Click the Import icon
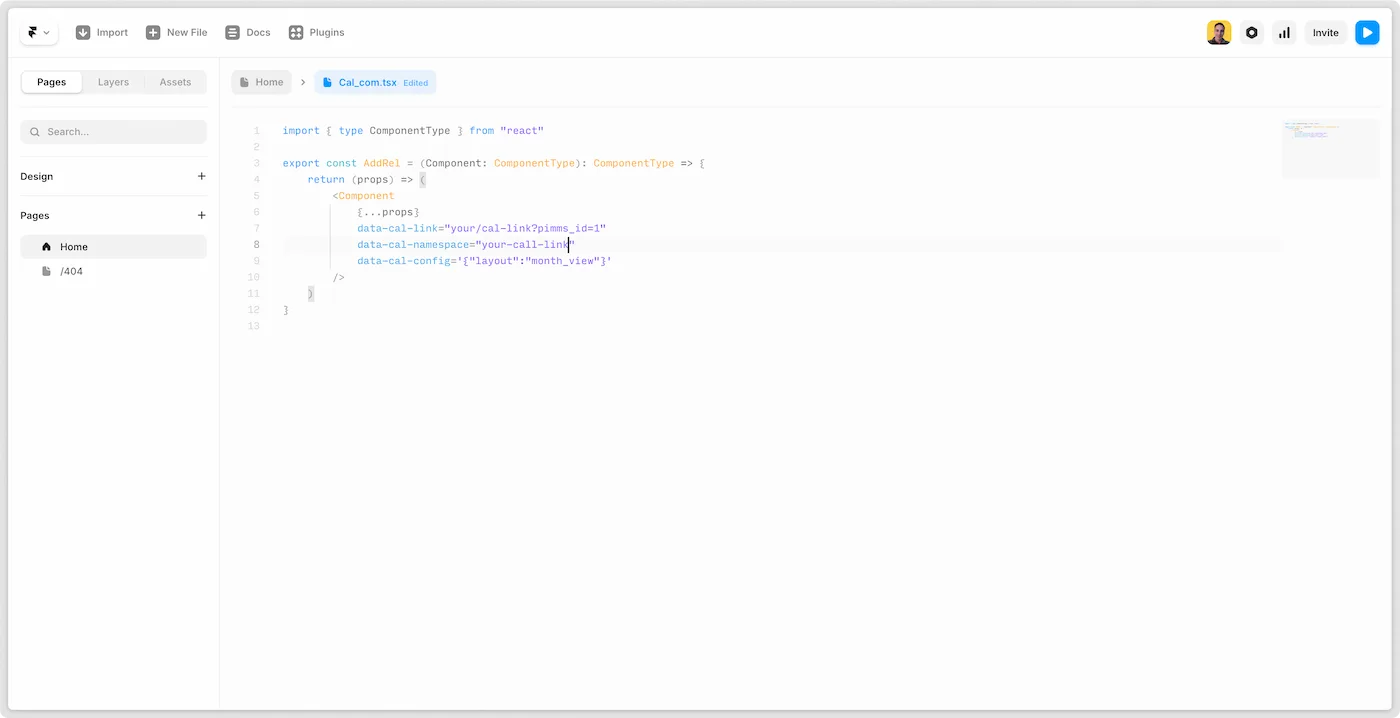Screen dimensions: 1400x718 tap(83, 31)
